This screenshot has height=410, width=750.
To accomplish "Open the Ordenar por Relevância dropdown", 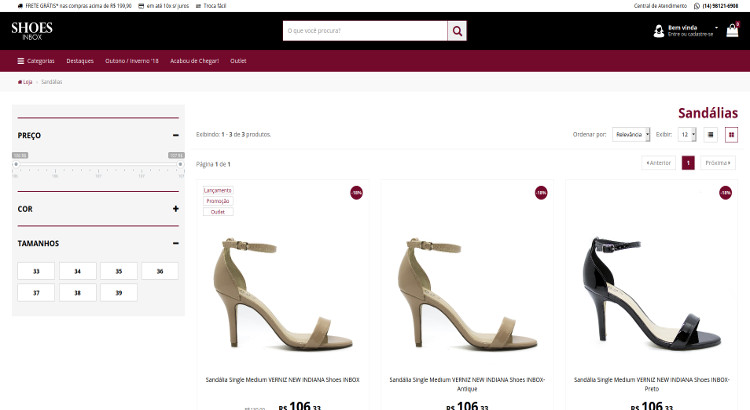I will pos(631,135).
